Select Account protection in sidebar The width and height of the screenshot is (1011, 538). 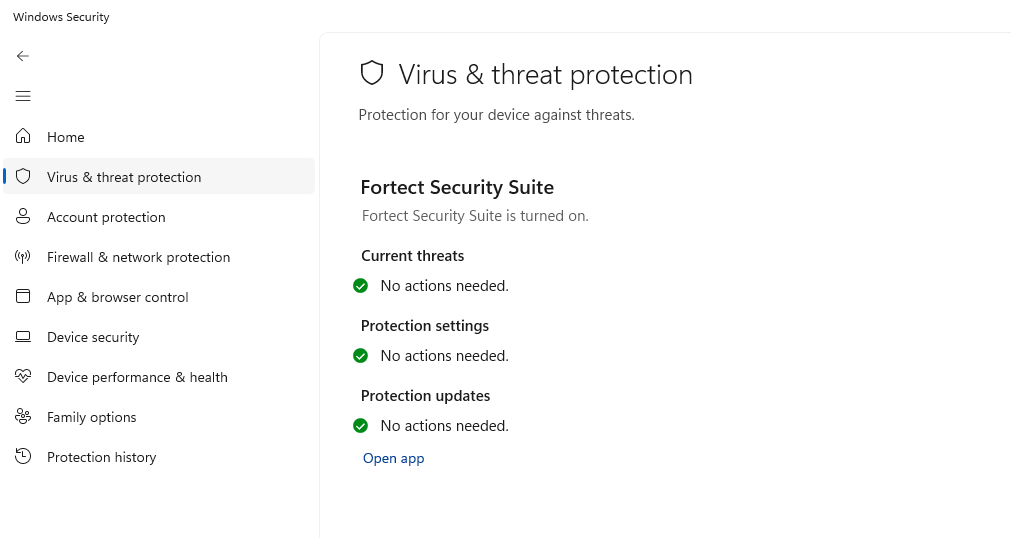pos(106,217)
